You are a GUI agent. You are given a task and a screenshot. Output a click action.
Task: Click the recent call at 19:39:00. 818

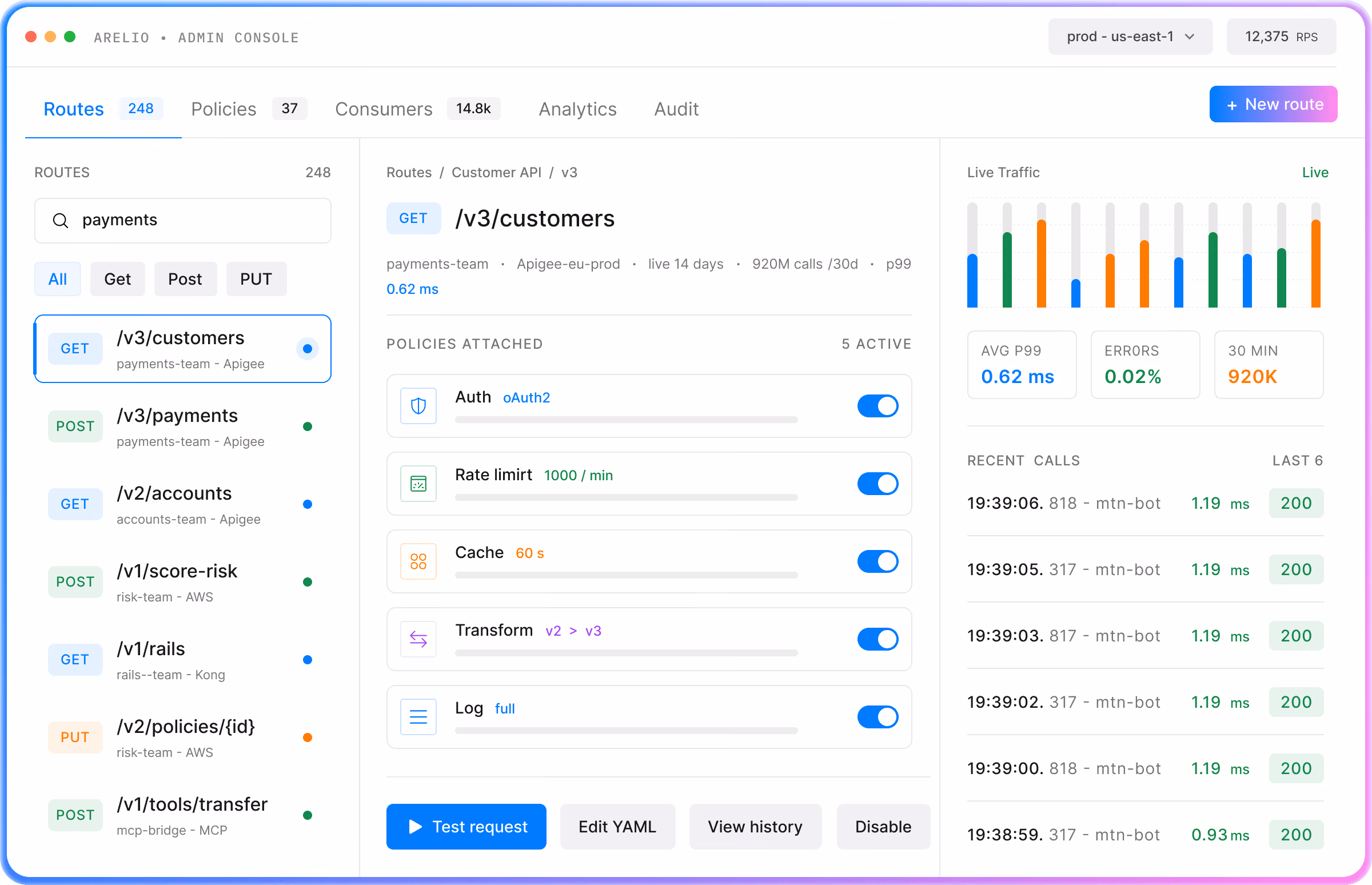point(1145,768)
